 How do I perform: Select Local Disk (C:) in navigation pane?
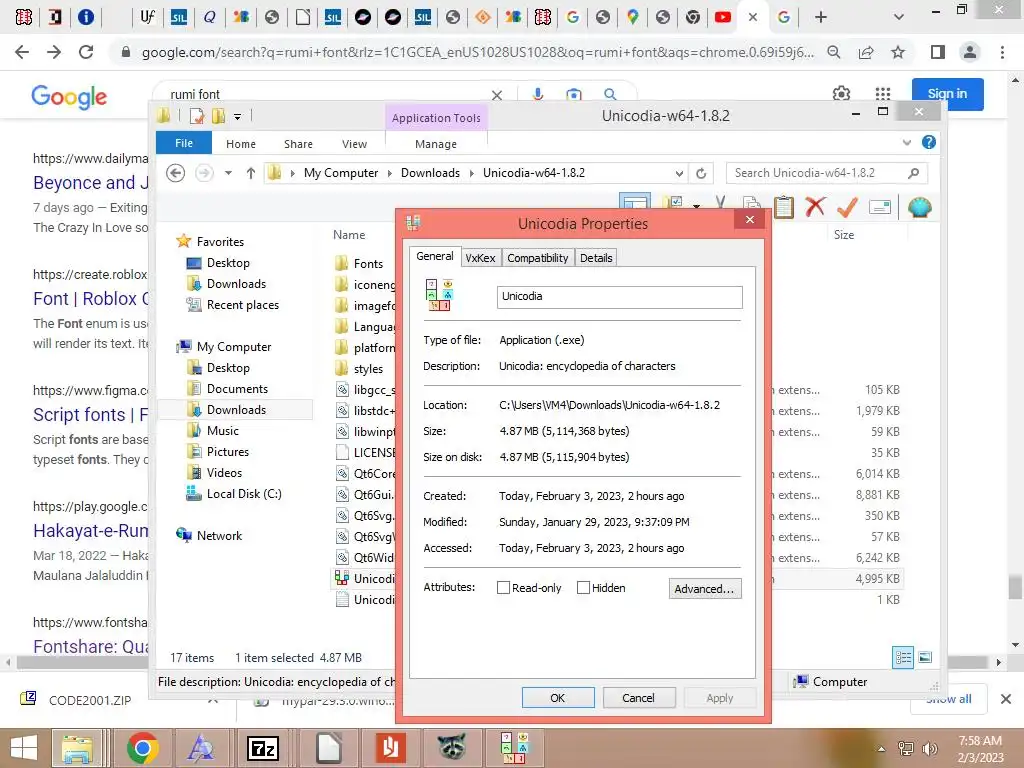(x=234, y=494)
